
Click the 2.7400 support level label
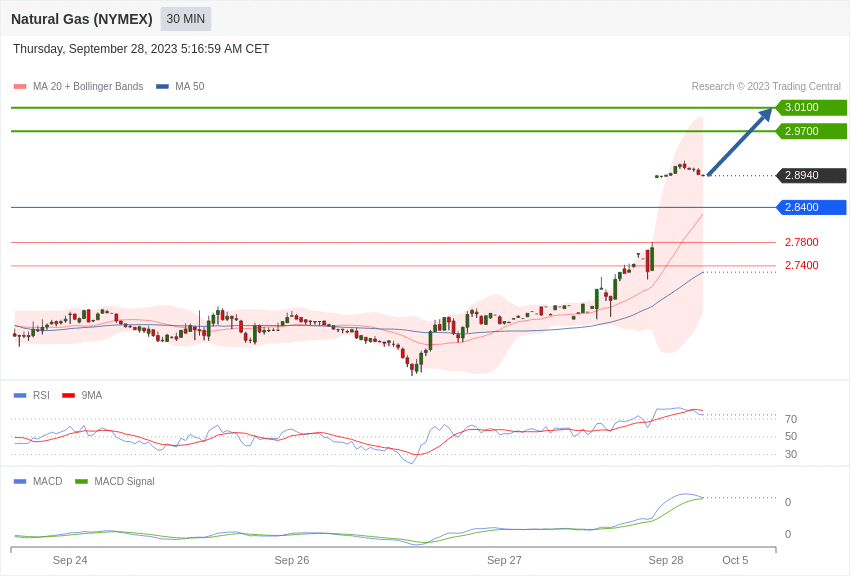tap(801, 265)
